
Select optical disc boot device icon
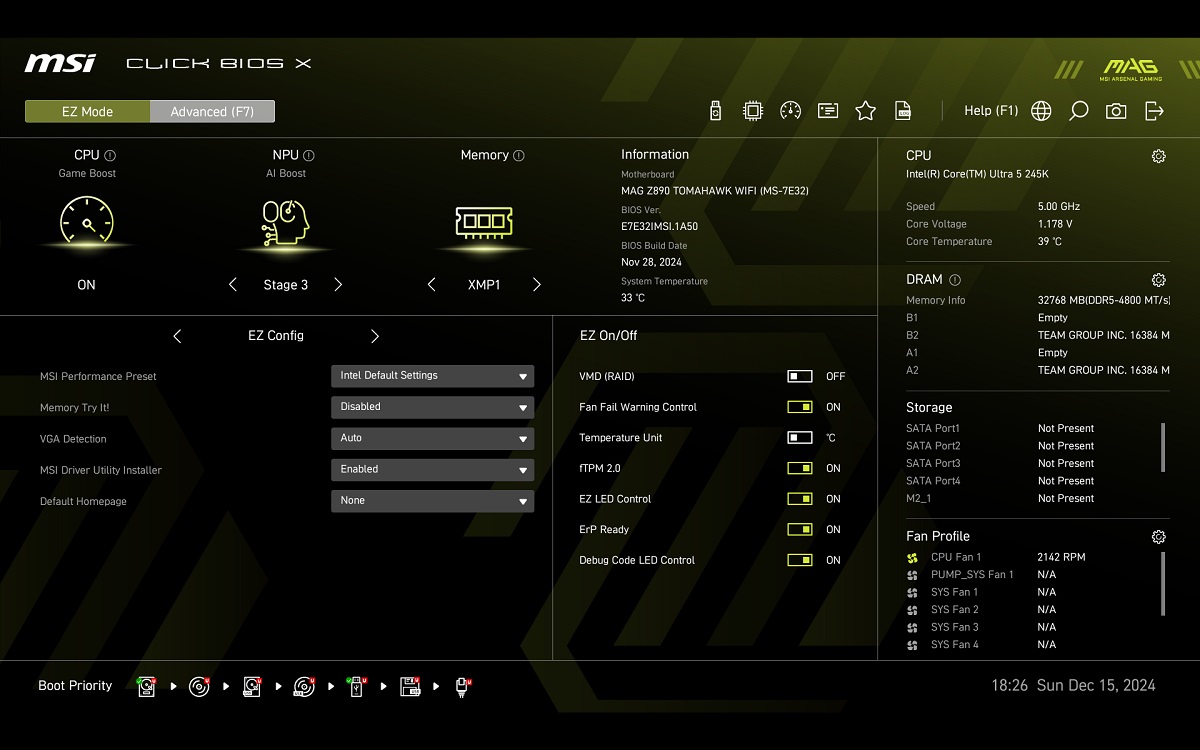[199, 686]
